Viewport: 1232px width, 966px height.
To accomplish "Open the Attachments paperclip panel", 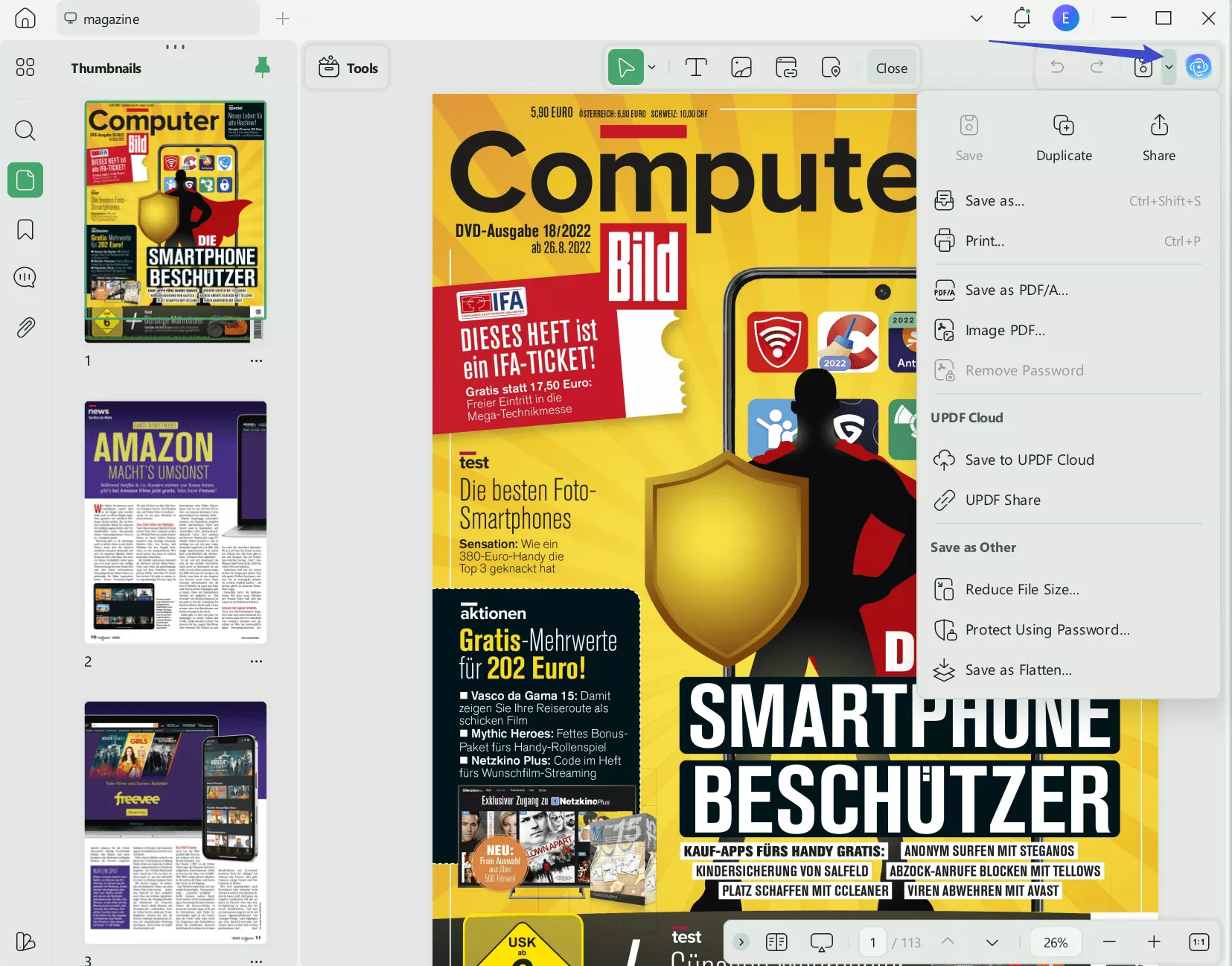I will 25,327.
